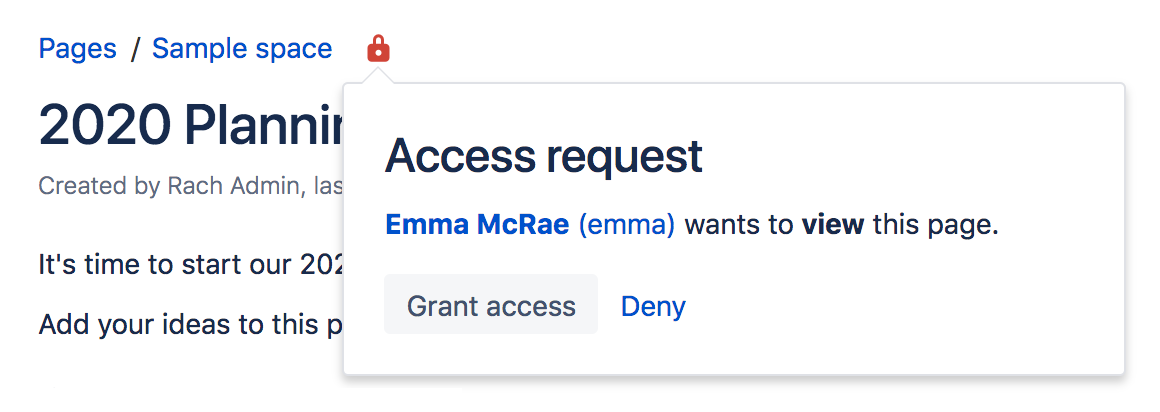Click the bold word "view" in message
The image size is (1160, 412).
(x=832, y=225)
